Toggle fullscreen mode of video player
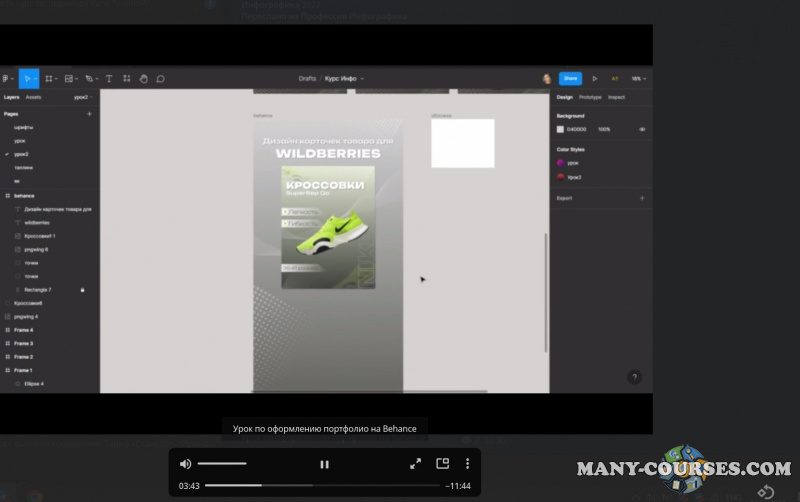Viewport: 800px width, 502px height. pos(415,464)
